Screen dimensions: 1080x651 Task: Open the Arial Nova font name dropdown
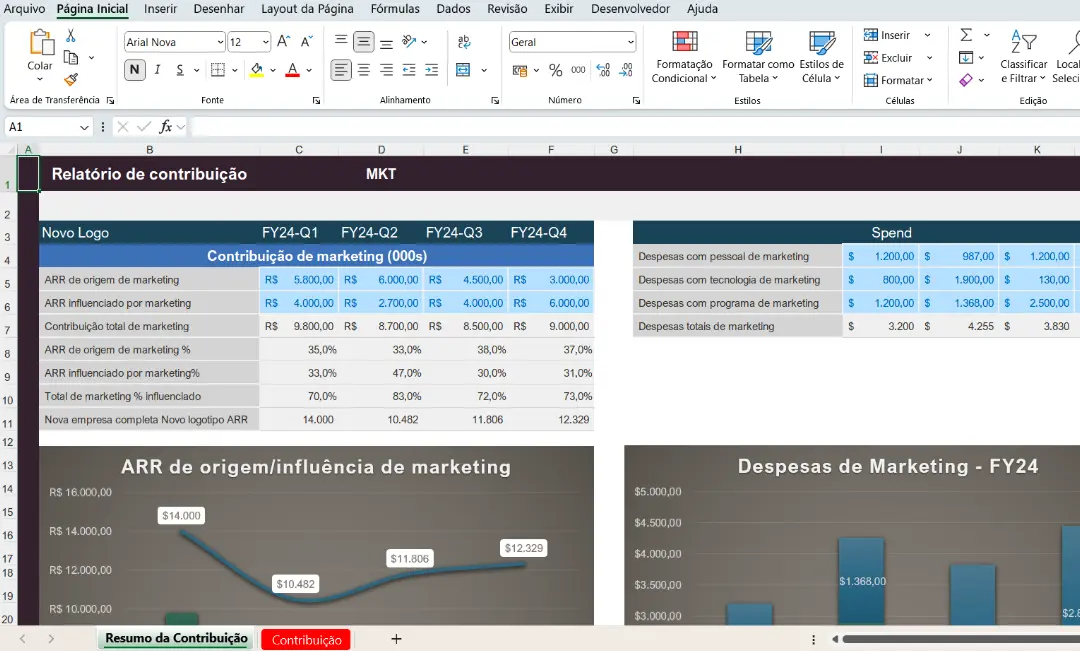(x=219, y=42)
